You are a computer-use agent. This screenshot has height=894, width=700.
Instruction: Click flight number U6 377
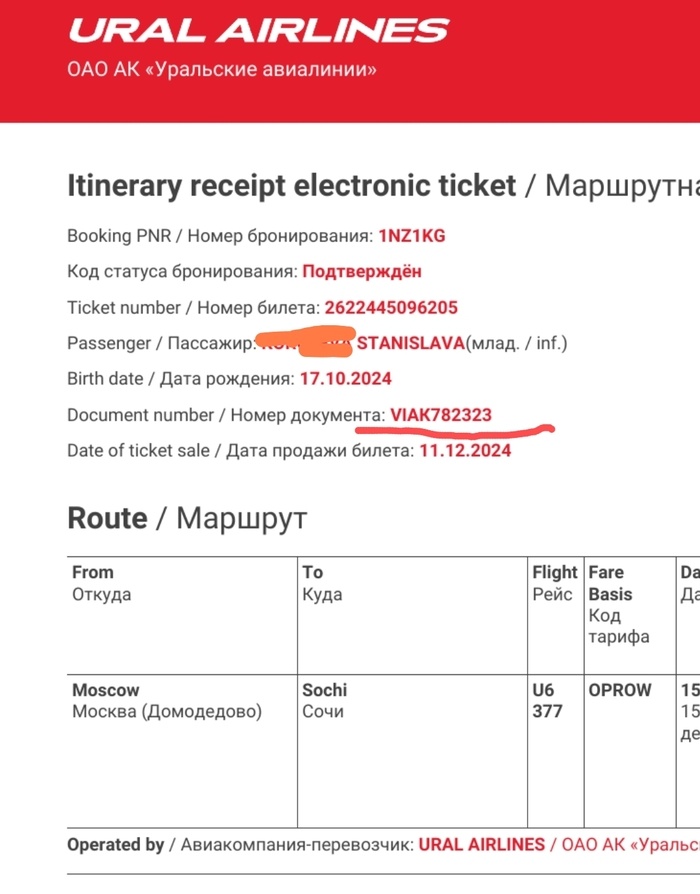pyautogui.click(x=547, y=701)
